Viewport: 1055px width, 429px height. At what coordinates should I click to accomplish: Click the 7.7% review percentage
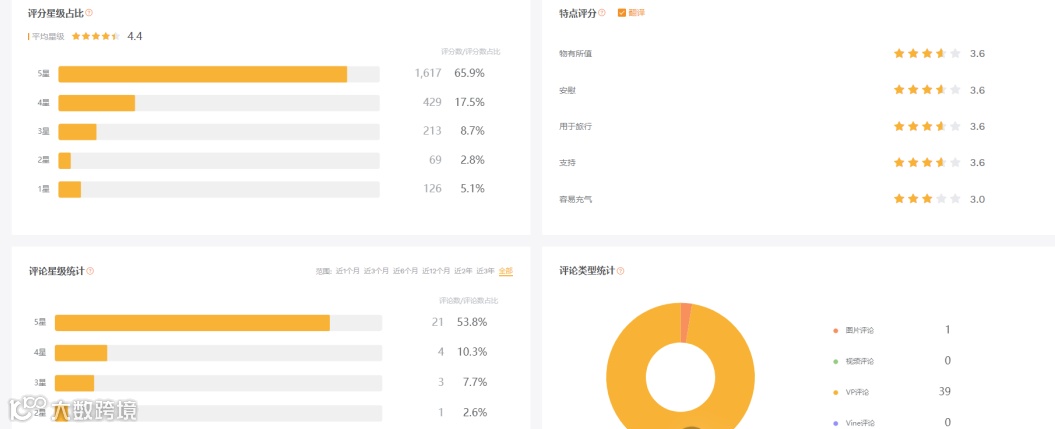point(474,383)
